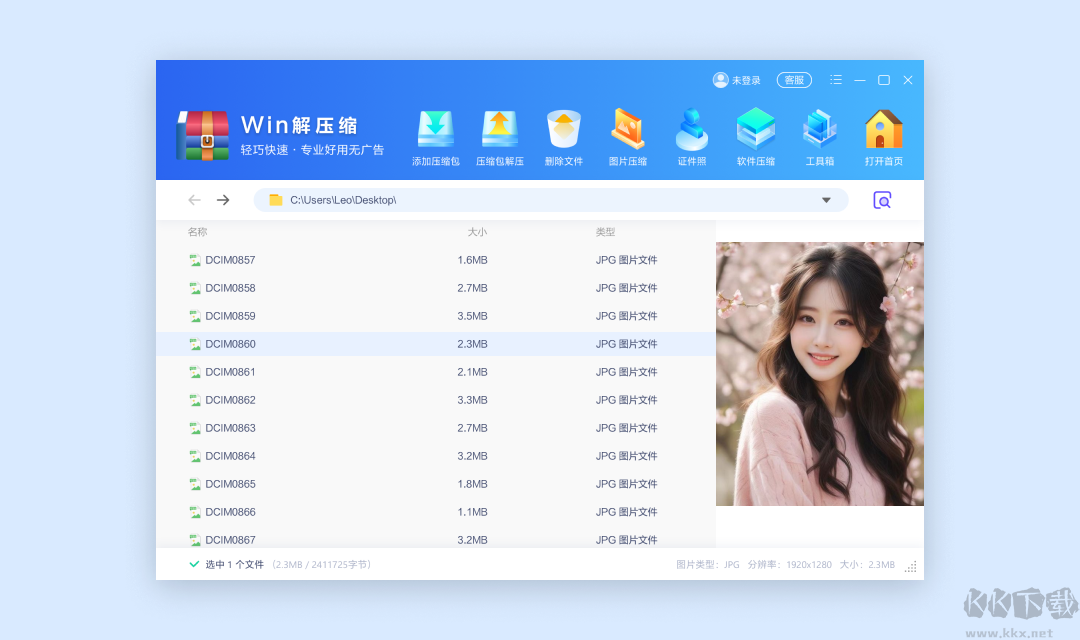Launch the 证件照 (ID Photo) tool
This screenshot has height=640, width=1080.
[691, 137]
